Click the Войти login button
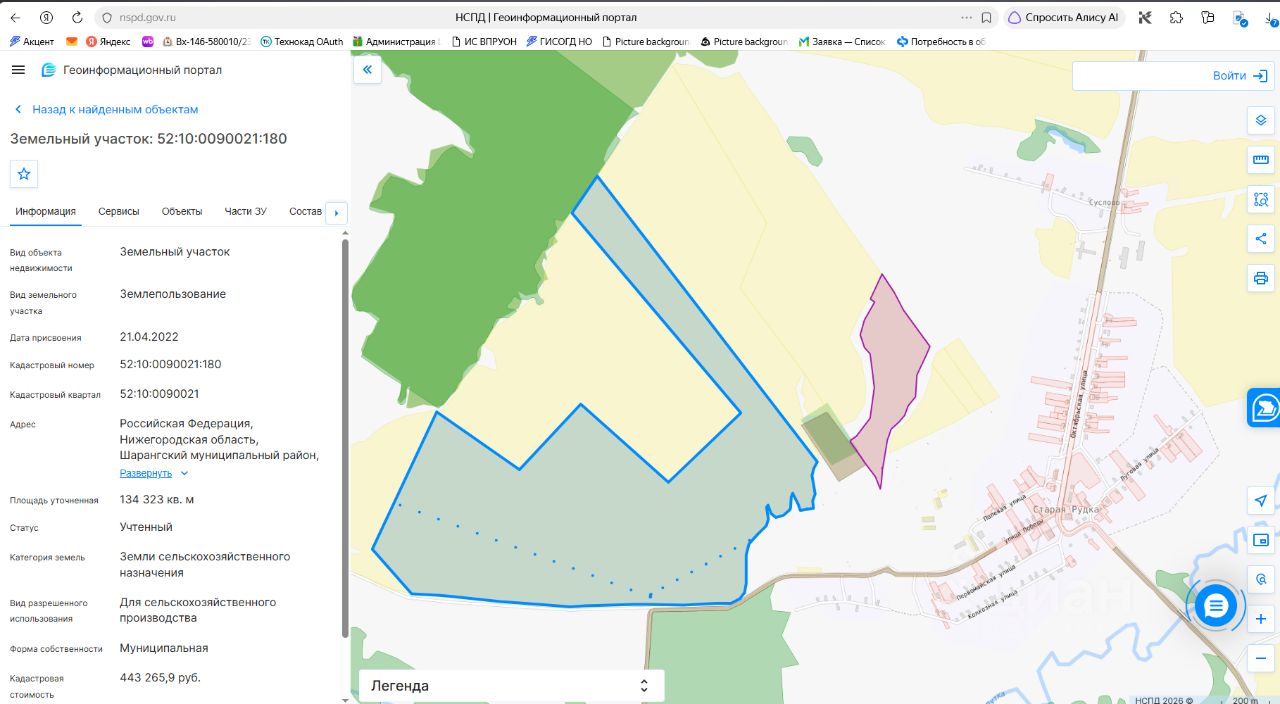The height and width of the screenshot is (704, 1280). 1173,76
